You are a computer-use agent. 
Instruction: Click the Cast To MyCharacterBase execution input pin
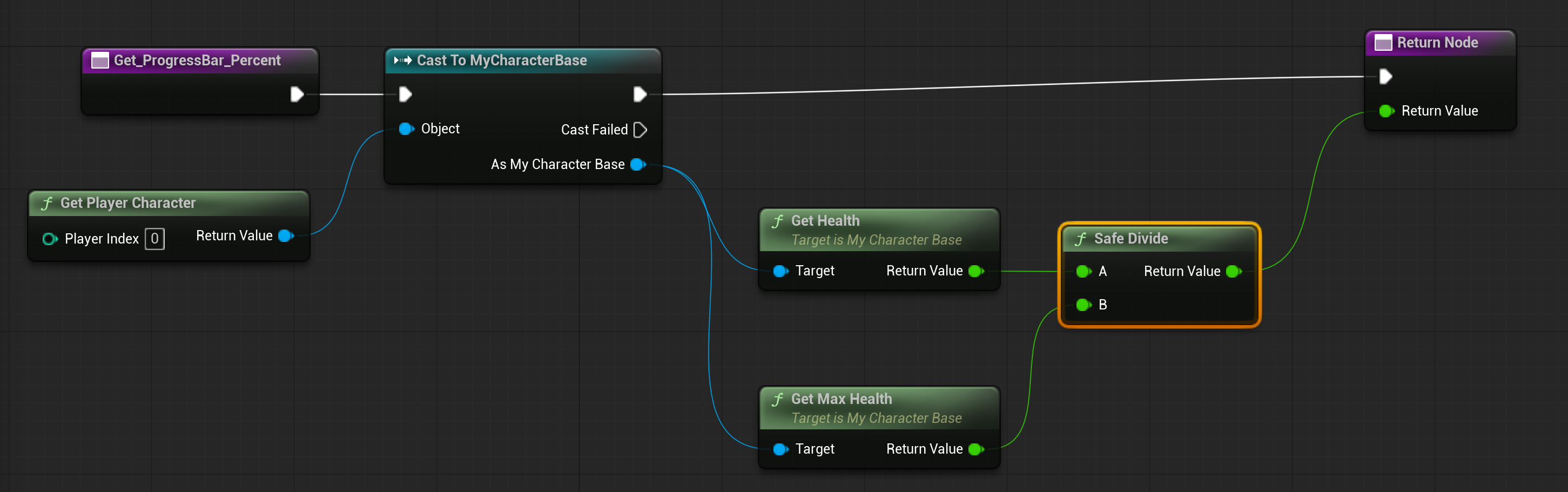coord(405,95)
